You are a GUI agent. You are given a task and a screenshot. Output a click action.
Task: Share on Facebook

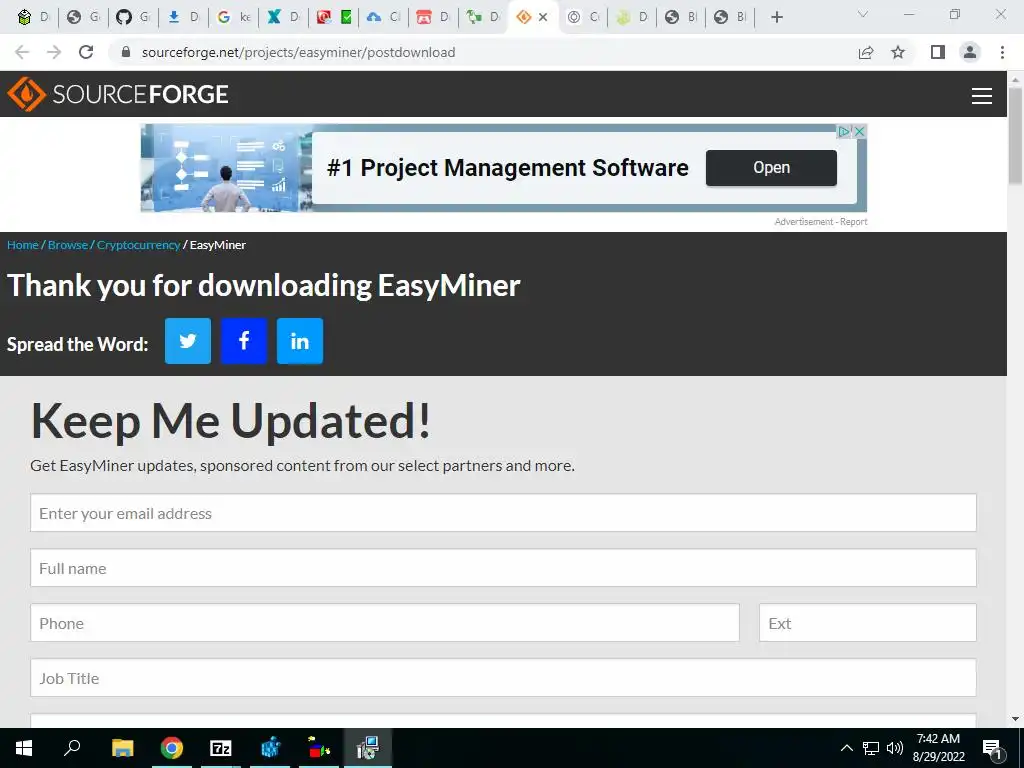coord(244,341)
